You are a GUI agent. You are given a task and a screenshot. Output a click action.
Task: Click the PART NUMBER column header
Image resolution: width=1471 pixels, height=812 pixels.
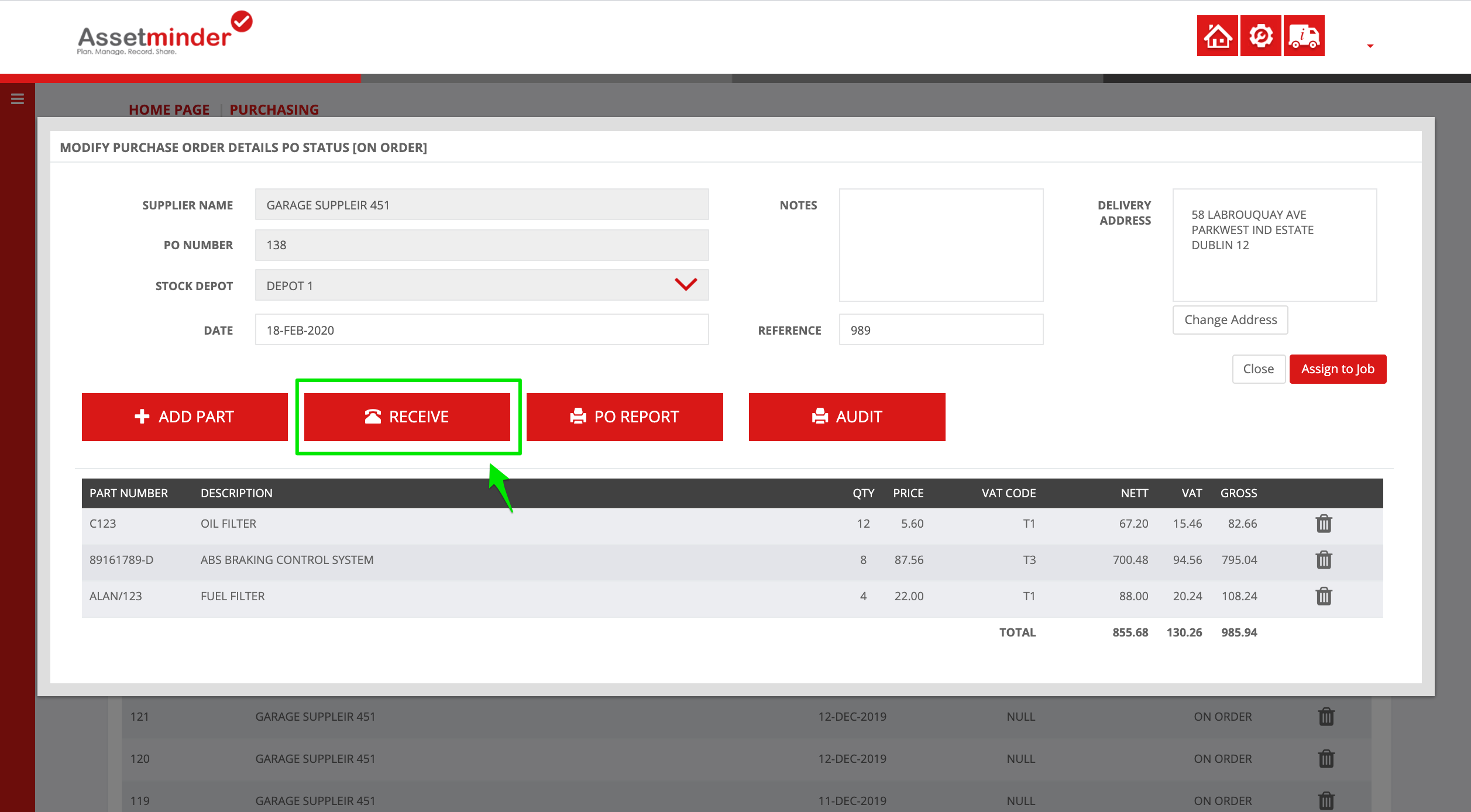(x=128, y=493)
